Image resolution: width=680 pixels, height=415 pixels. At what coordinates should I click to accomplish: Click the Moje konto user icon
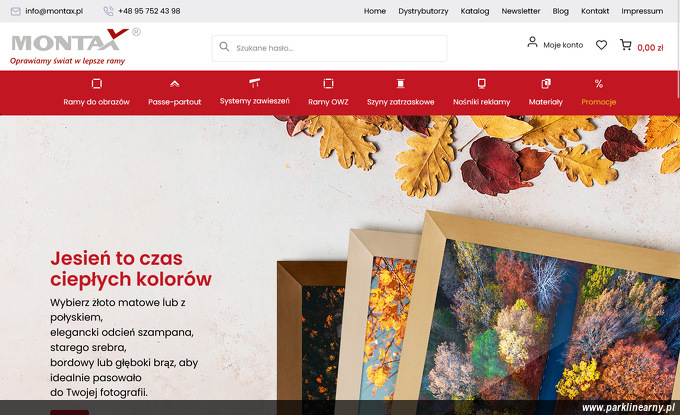532,42
